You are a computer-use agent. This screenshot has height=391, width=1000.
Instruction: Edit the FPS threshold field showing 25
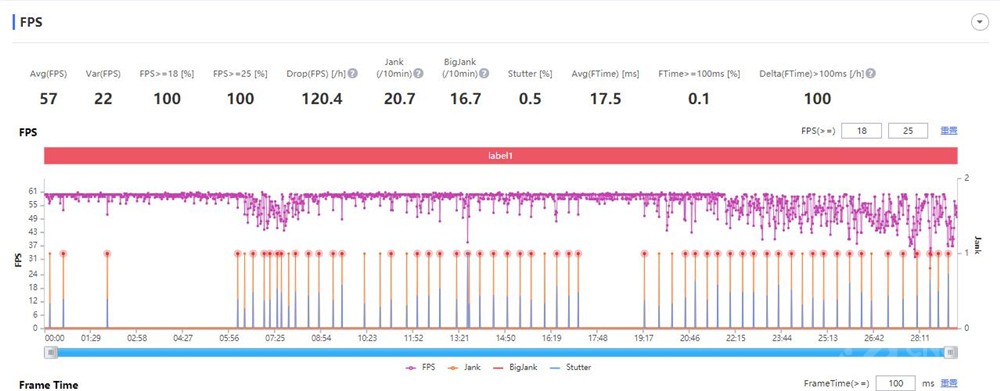tap(908, 131)
